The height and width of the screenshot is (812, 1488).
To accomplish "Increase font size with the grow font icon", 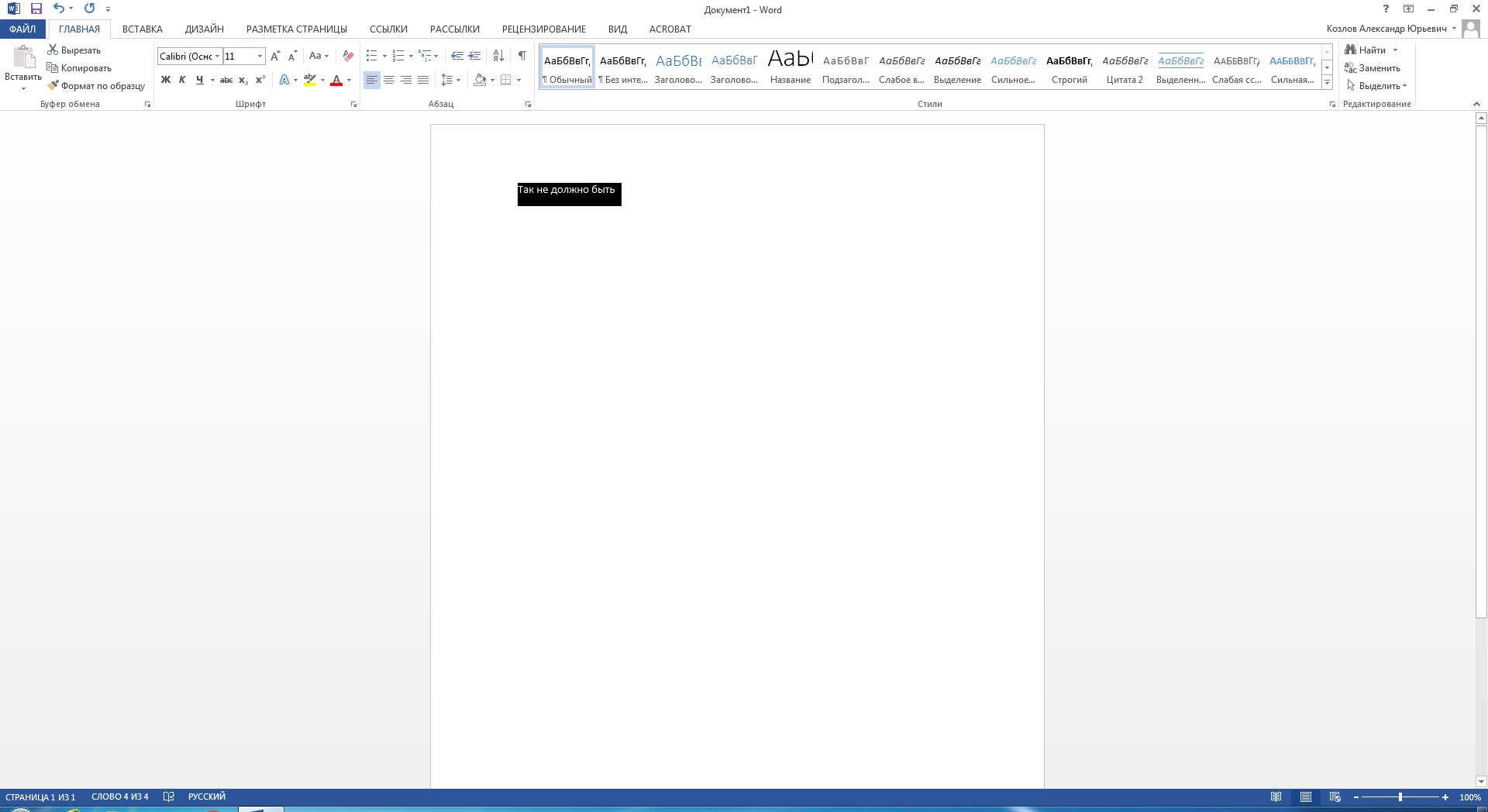I will point(275,56).
